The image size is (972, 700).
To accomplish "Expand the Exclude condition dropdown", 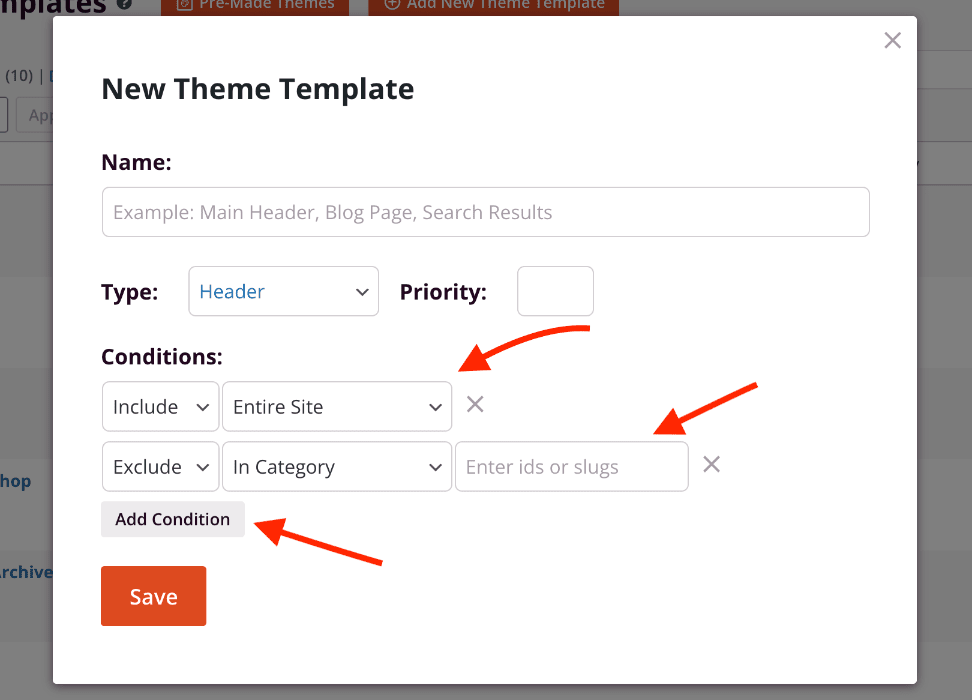I will (160, 467).
